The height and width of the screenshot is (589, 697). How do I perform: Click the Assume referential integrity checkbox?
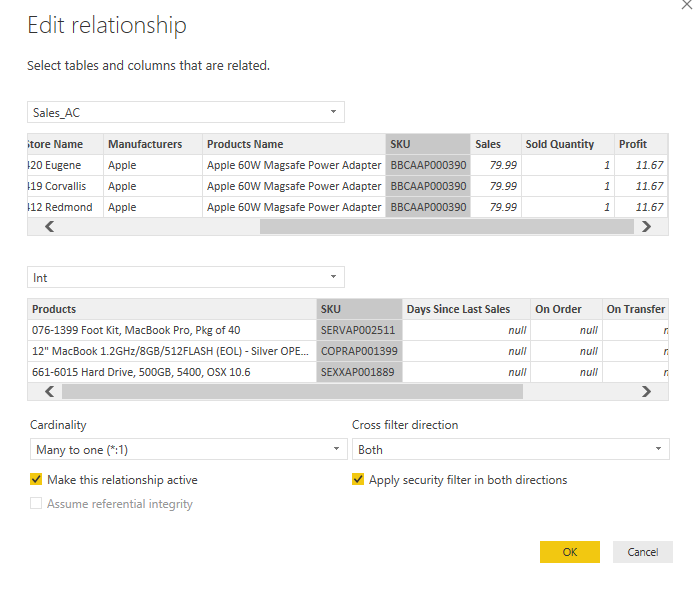(x=36, y=503)
